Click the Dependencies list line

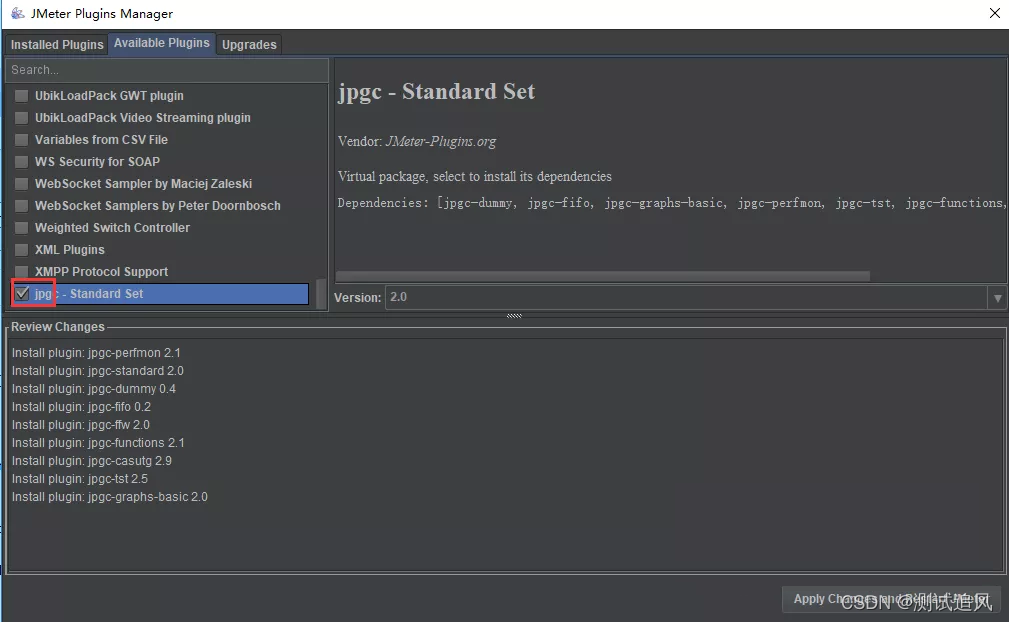(x=671, y=203)
